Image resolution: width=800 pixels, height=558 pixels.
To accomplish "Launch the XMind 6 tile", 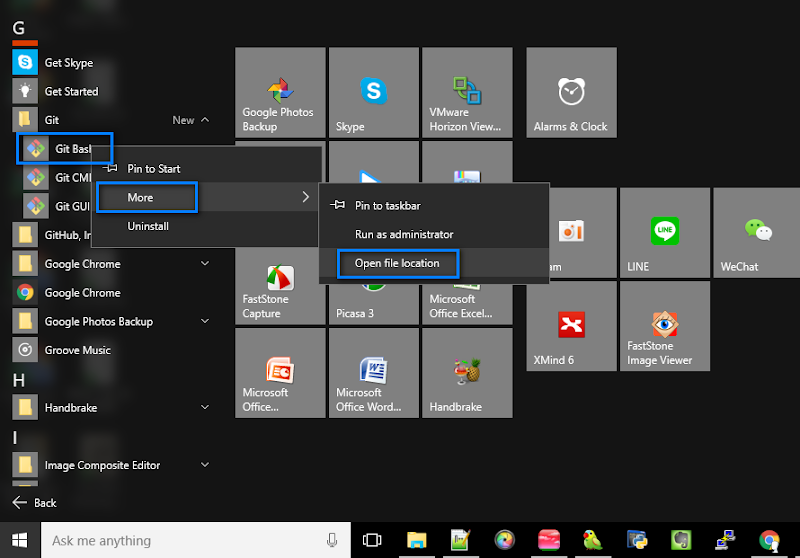I will click(x=571, y=327).
